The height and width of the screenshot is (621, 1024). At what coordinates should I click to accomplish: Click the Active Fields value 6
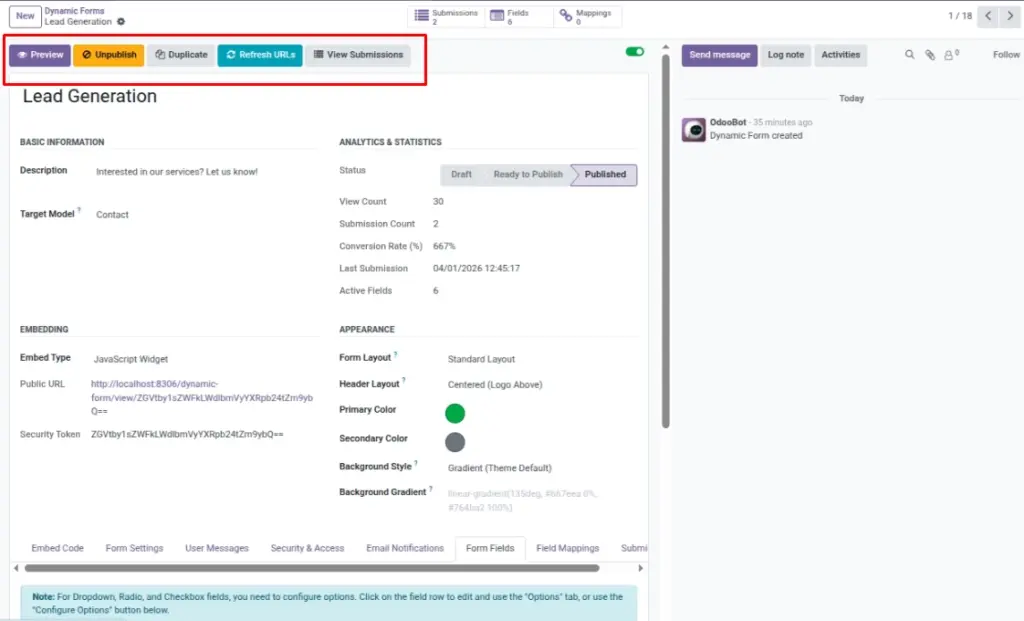[x=436, y=291]
